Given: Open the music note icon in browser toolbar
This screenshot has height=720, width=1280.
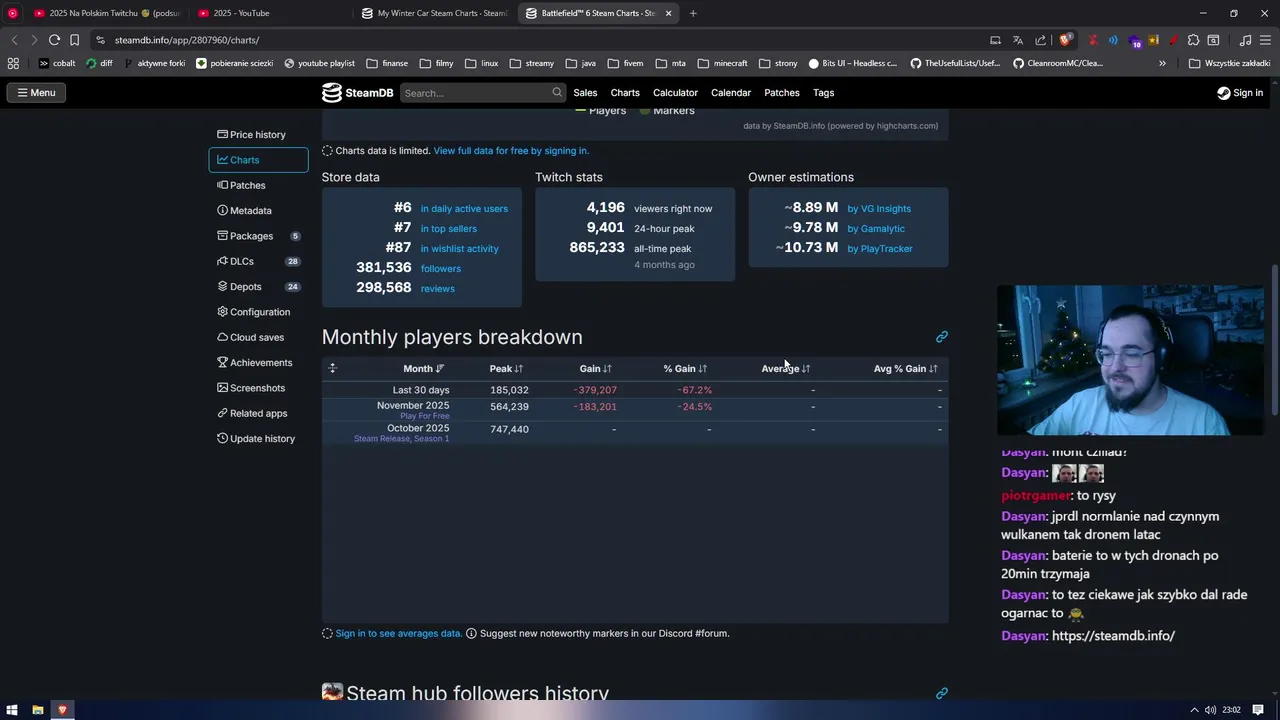Looking at the screenshot, I should tap(1245, 40).
